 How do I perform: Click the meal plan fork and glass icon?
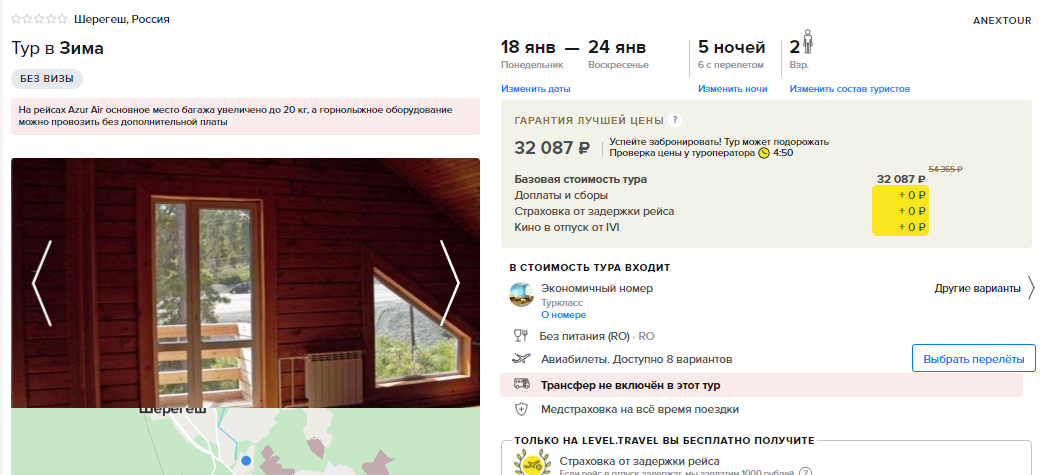coord(520,336)
